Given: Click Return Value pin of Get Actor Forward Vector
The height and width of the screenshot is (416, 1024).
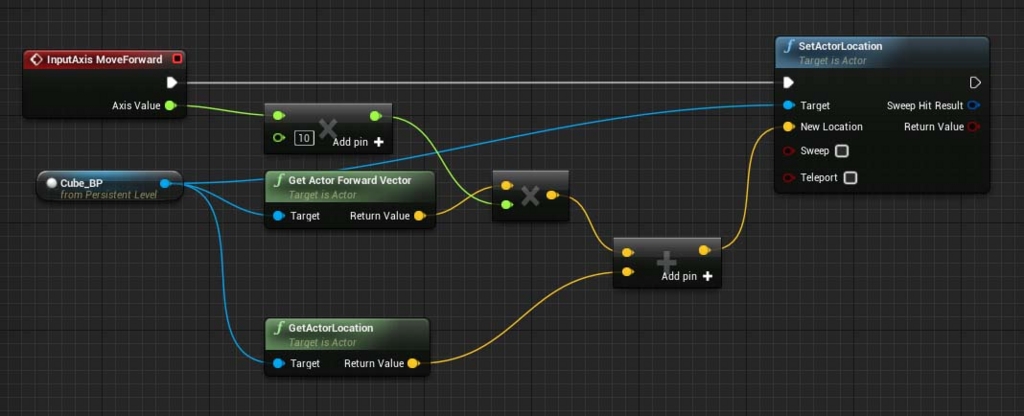Looking at the screenshot, I should point(420,216).
